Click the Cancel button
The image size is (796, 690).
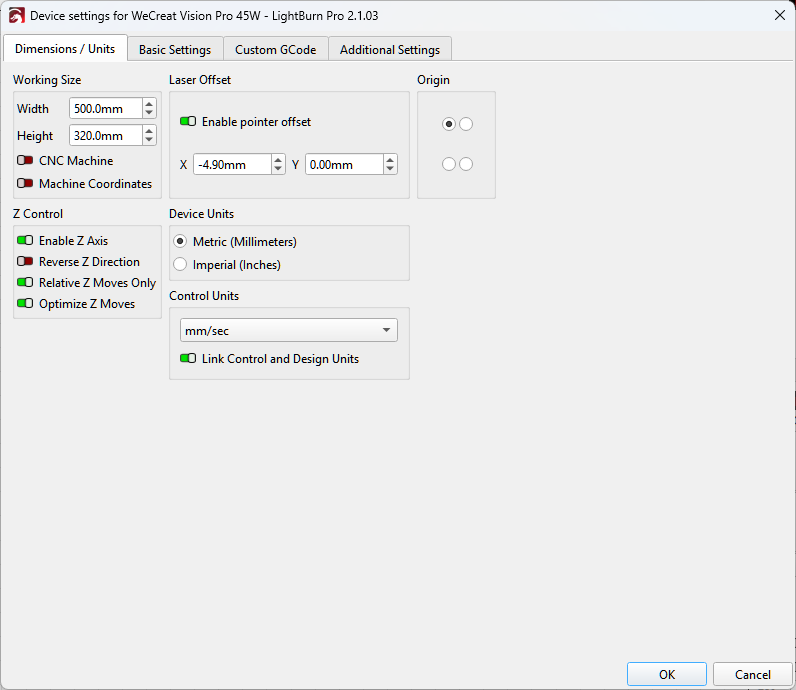(752, 674)
